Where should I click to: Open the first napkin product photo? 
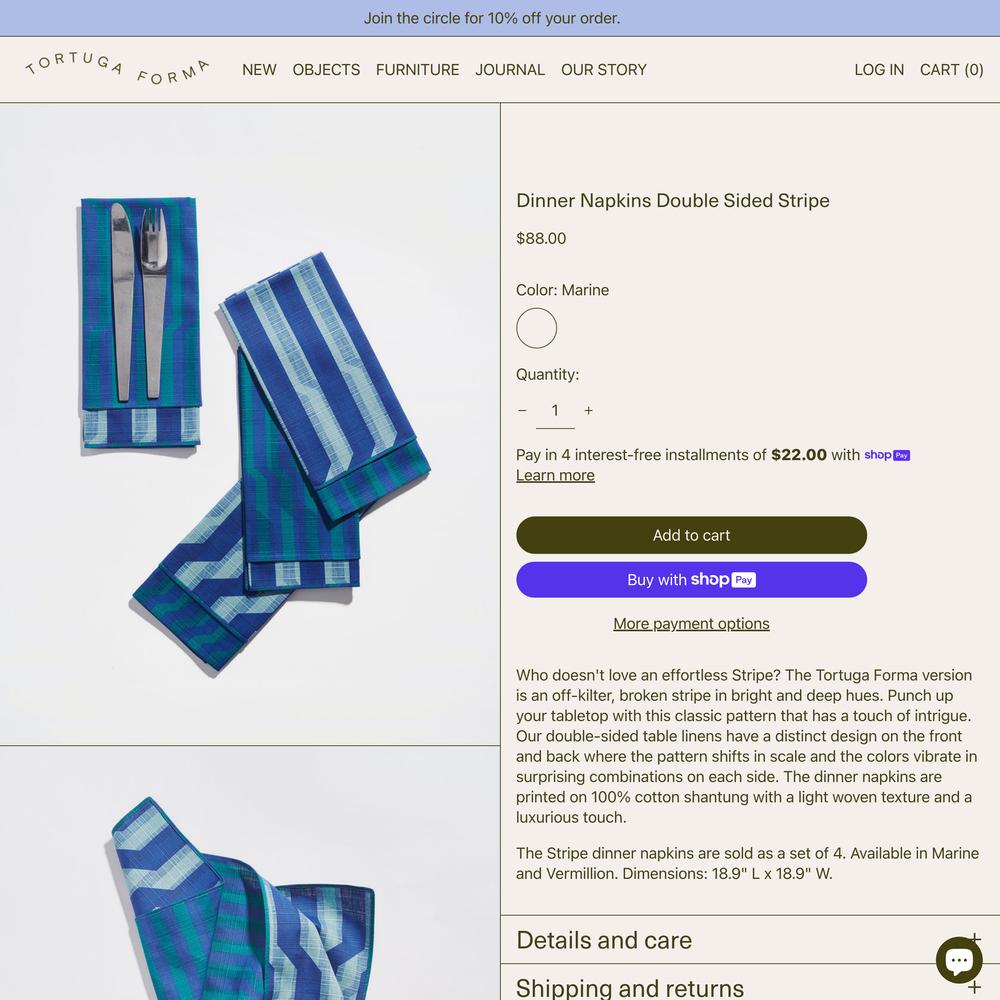click(250, 424)
